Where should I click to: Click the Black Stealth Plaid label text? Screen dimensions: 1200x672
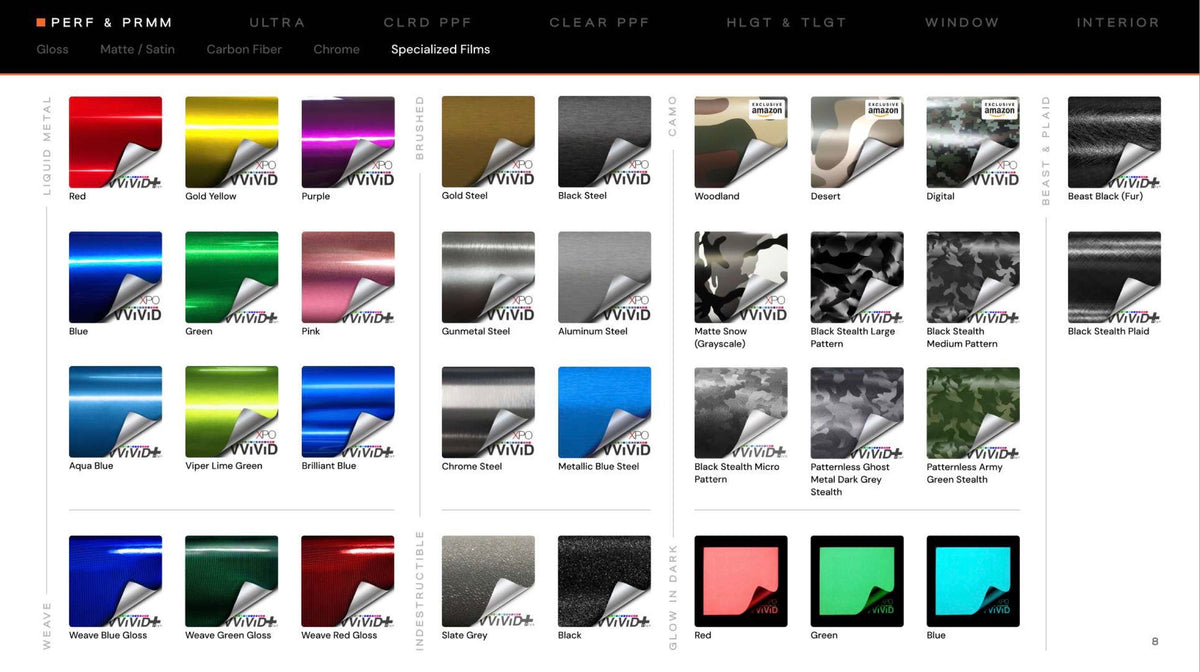point(1109,331)
